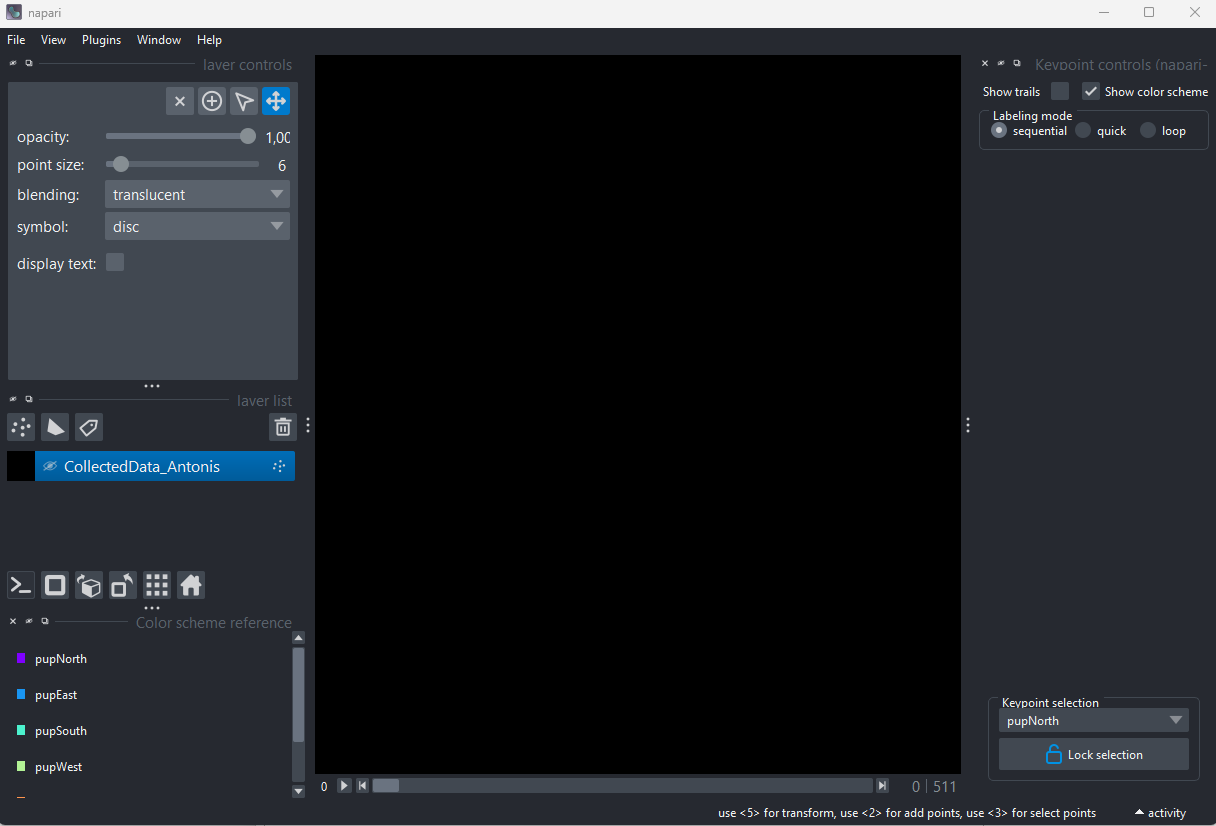Select the quick labeling mode
This screenshot has height=826, width=1216.
pyautogui.click(x=1083, y=130)
